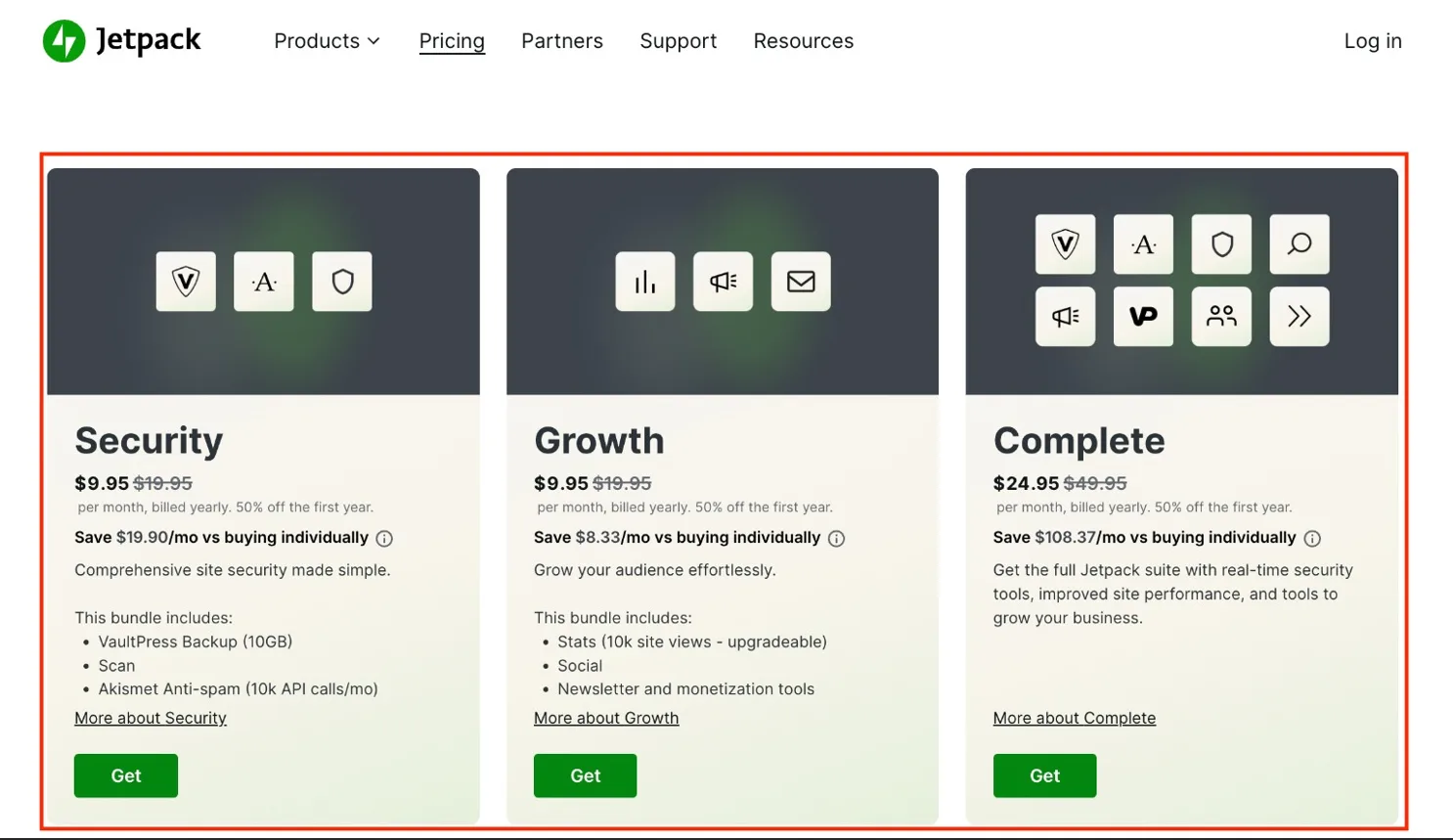Click the "Social" list item under Growth
Screen dimensions: 1453x840
tap(580, 666)
